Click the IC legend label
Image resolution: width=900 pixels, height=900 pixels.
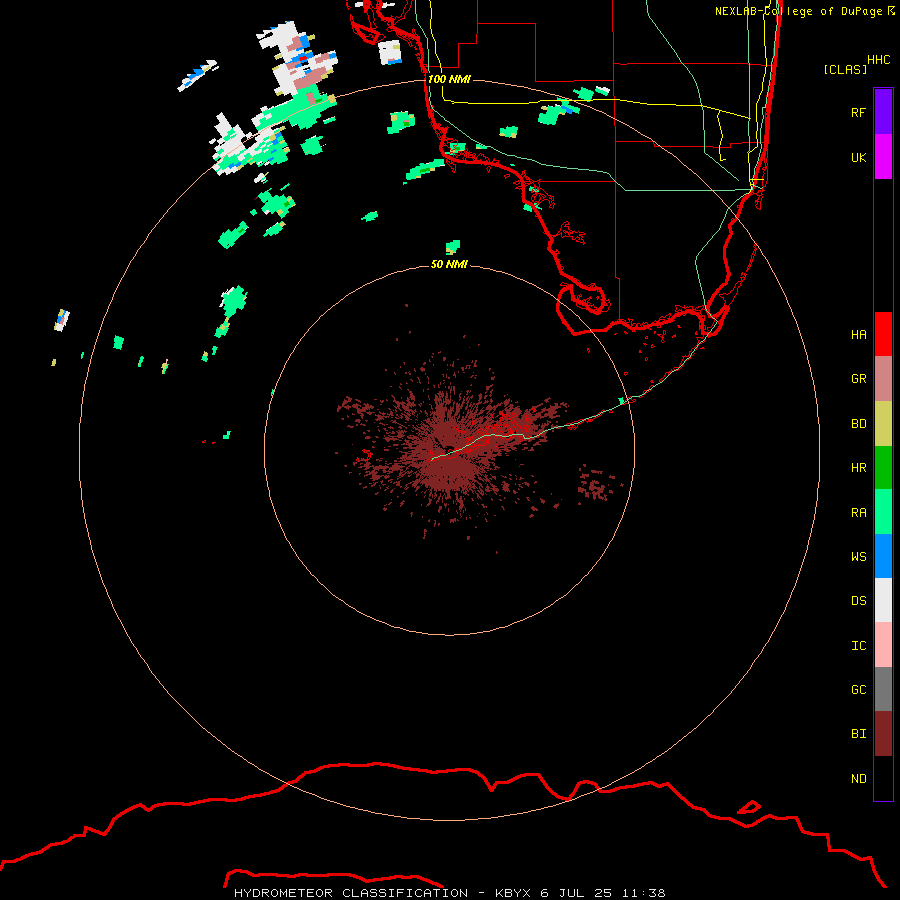pos(858,646)
